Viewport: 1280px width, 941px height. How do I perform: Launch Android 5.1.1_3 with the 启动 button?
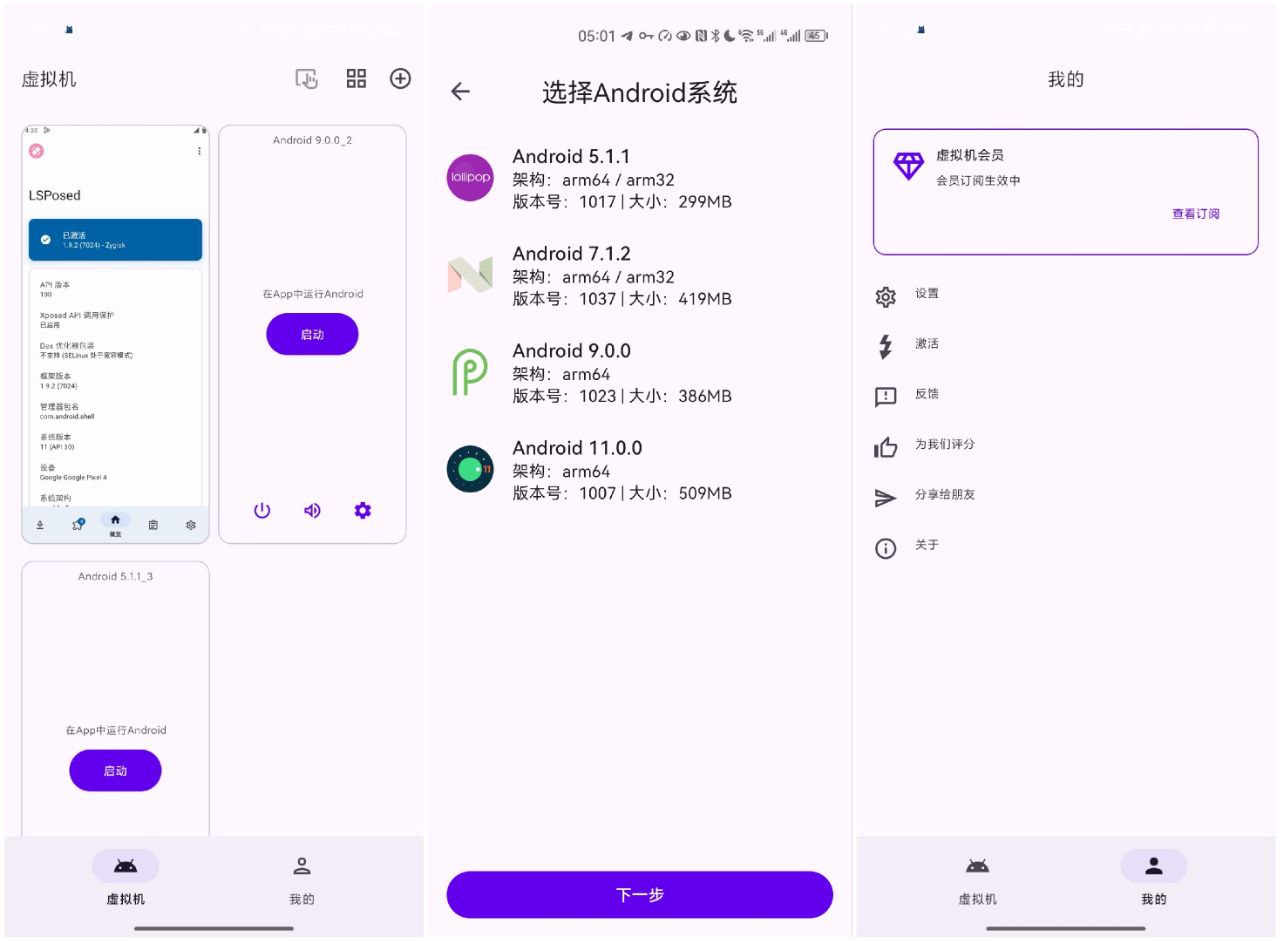pos(115,770)
